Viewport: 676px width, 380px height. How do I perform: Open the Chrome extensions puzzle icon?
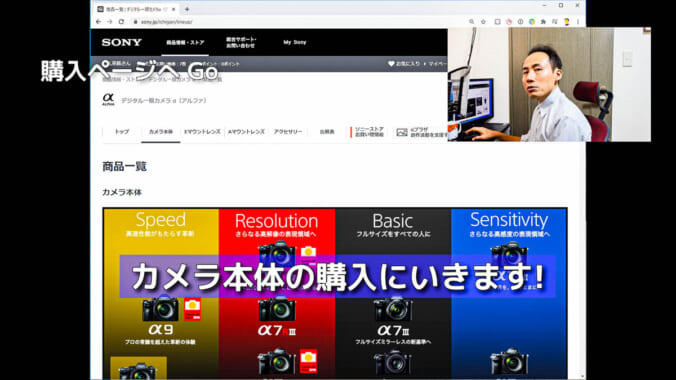[x=543, y=22]
